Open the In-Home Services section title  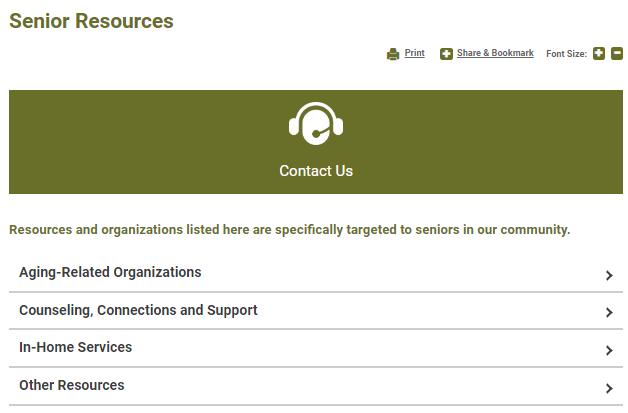click(75, 347)
